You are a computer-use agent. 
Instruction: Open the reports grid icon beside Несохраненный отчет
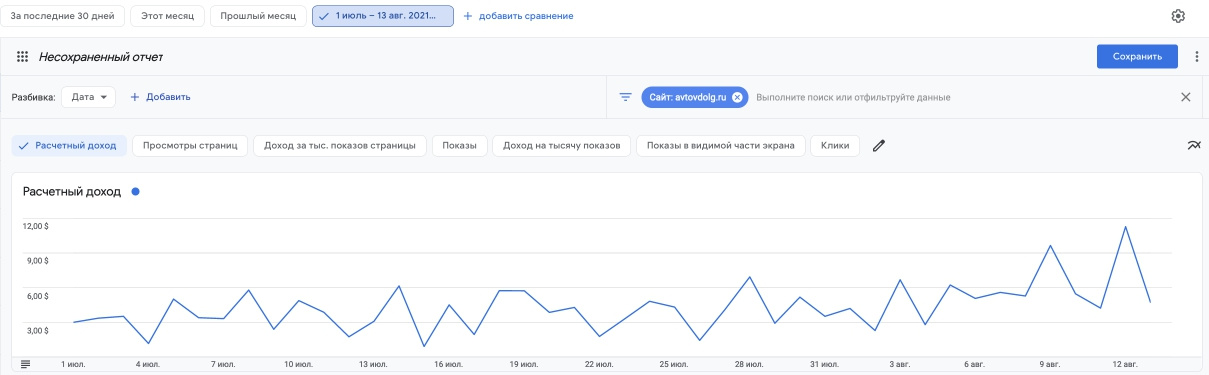22,57
